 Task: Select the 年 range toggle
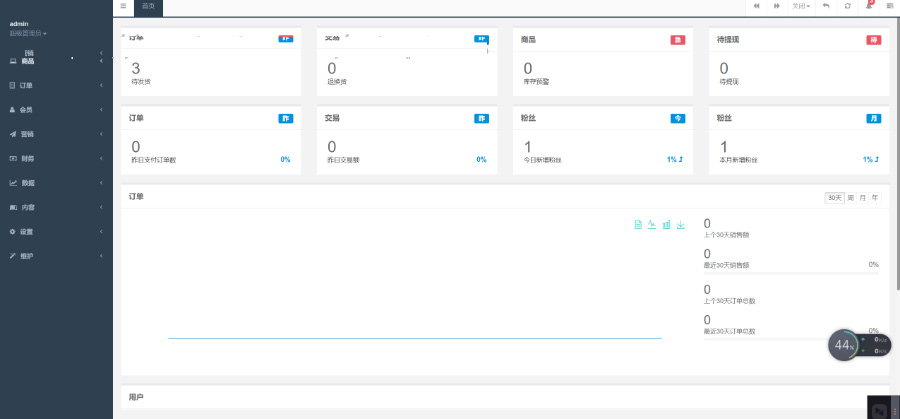[x=874, y=198]
